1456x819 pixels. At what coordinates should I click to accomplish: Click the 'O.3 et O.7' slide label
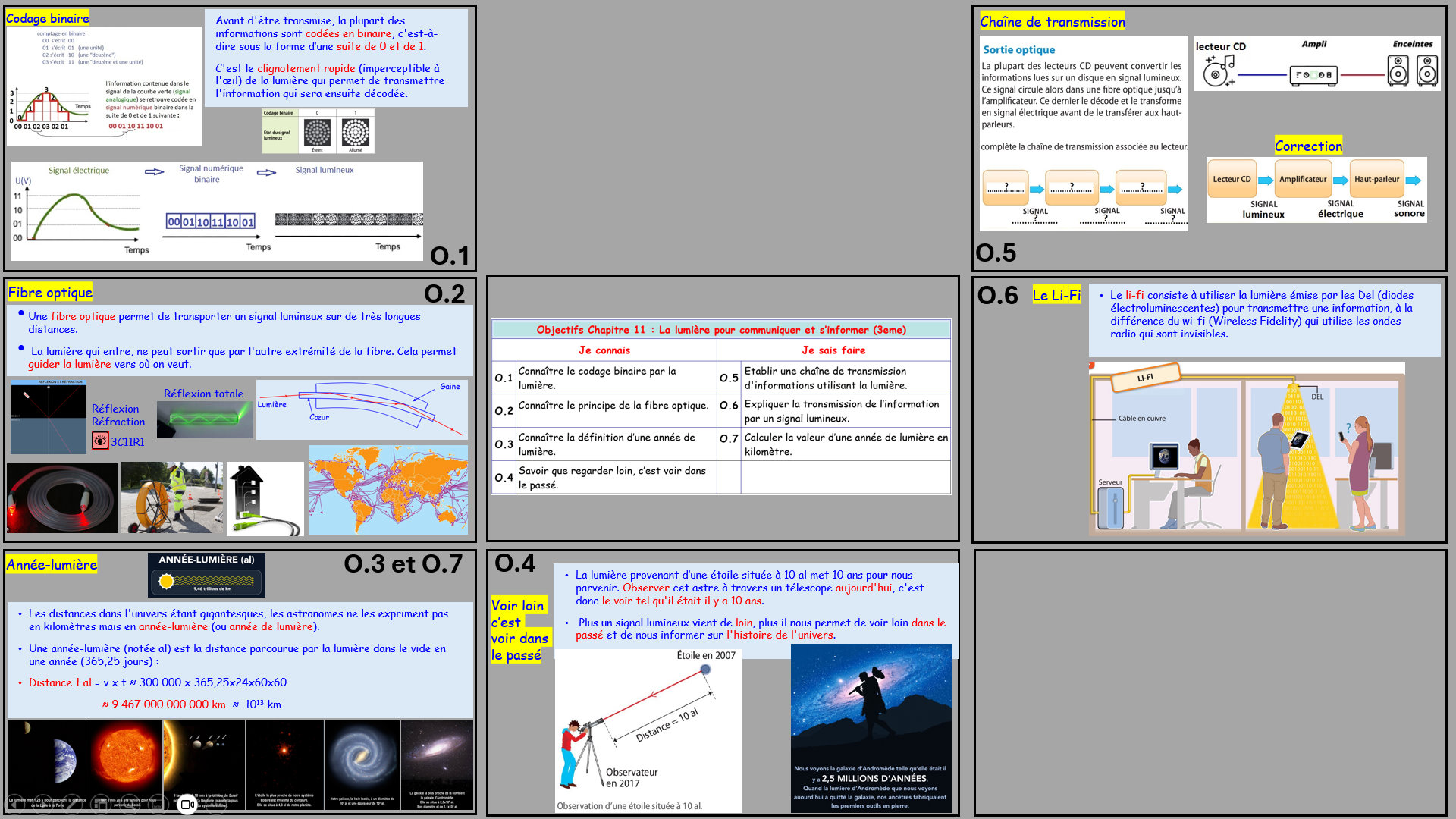coord(403,563)
